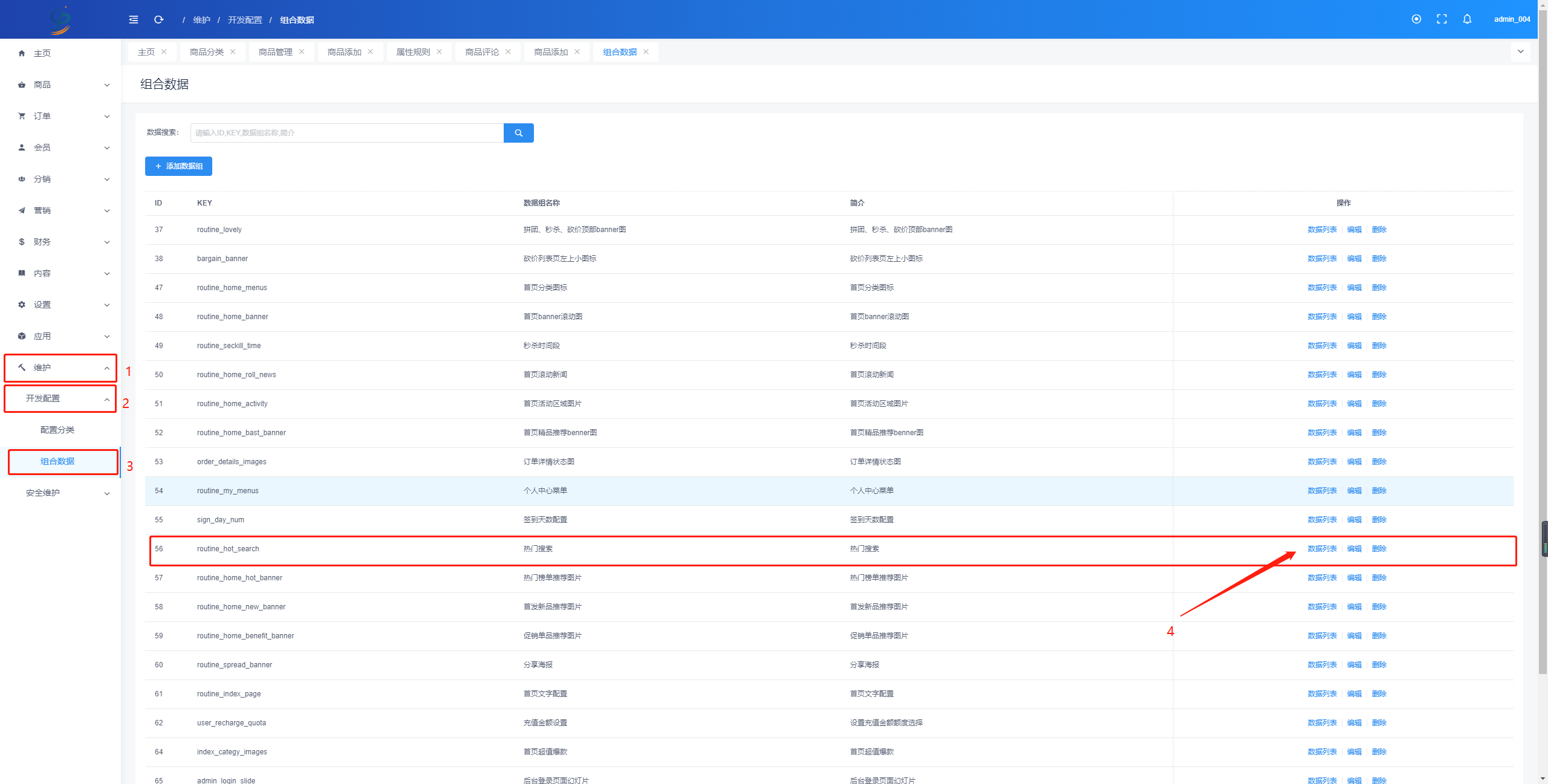Toggle fullscreen mode icon
The height and width of the screenshot is (784, 1548).
point(1442,19)
